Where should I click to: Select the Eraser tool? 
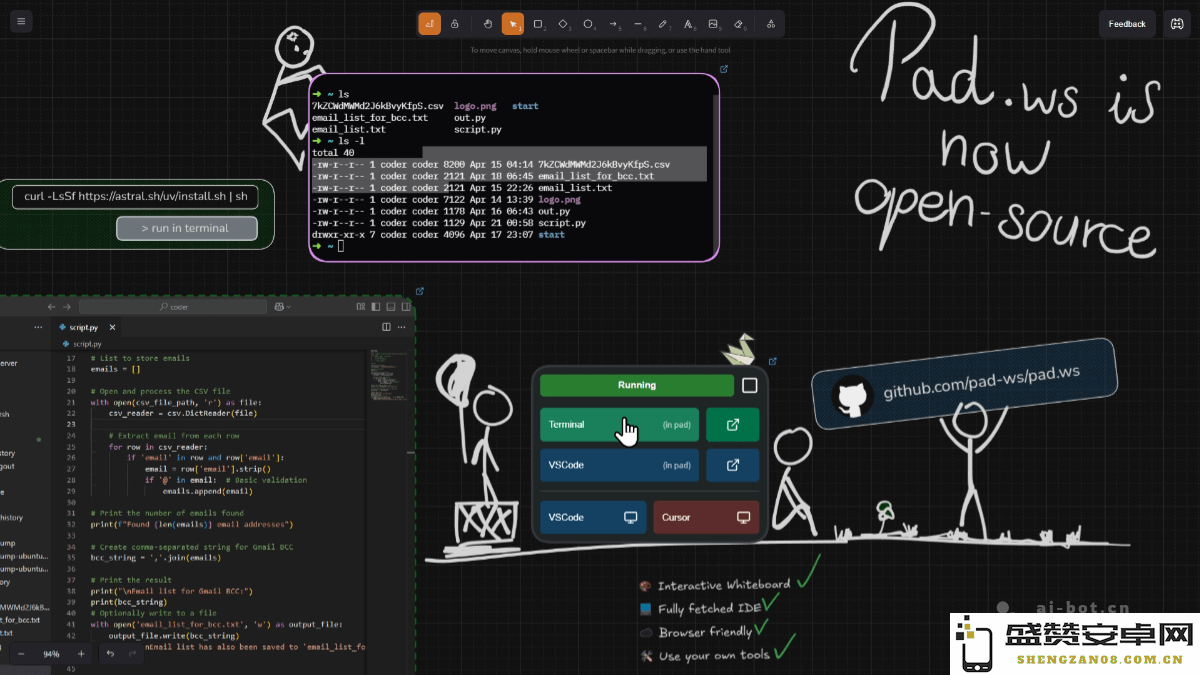739,23
